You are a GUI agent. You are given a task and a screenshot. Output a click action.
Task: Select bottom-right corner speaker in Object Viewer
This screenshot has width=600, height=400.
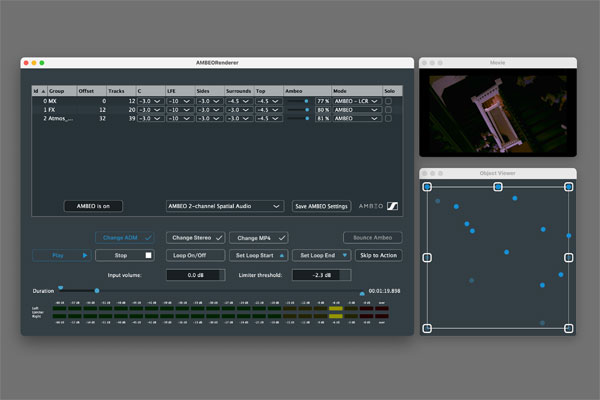pyautogui.click(x=569, y=328)
